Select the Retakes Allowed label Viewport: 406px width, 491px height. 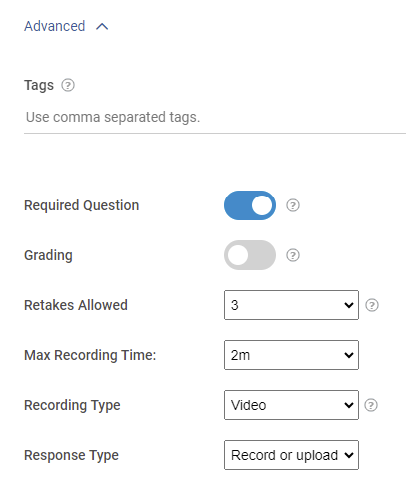[x=76, y=305]
